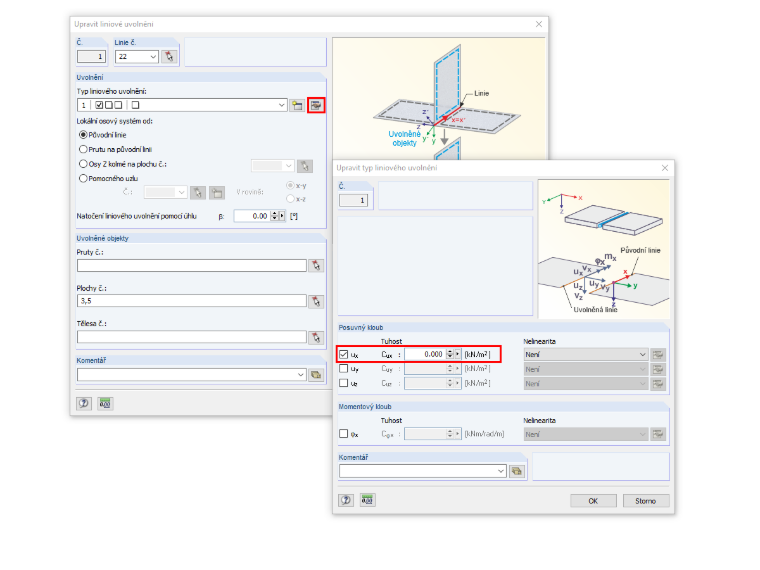Screen dimensions: 760x570
Task: Close Upravit typ liniového uvolnění dialog
Action: (665, 168)
